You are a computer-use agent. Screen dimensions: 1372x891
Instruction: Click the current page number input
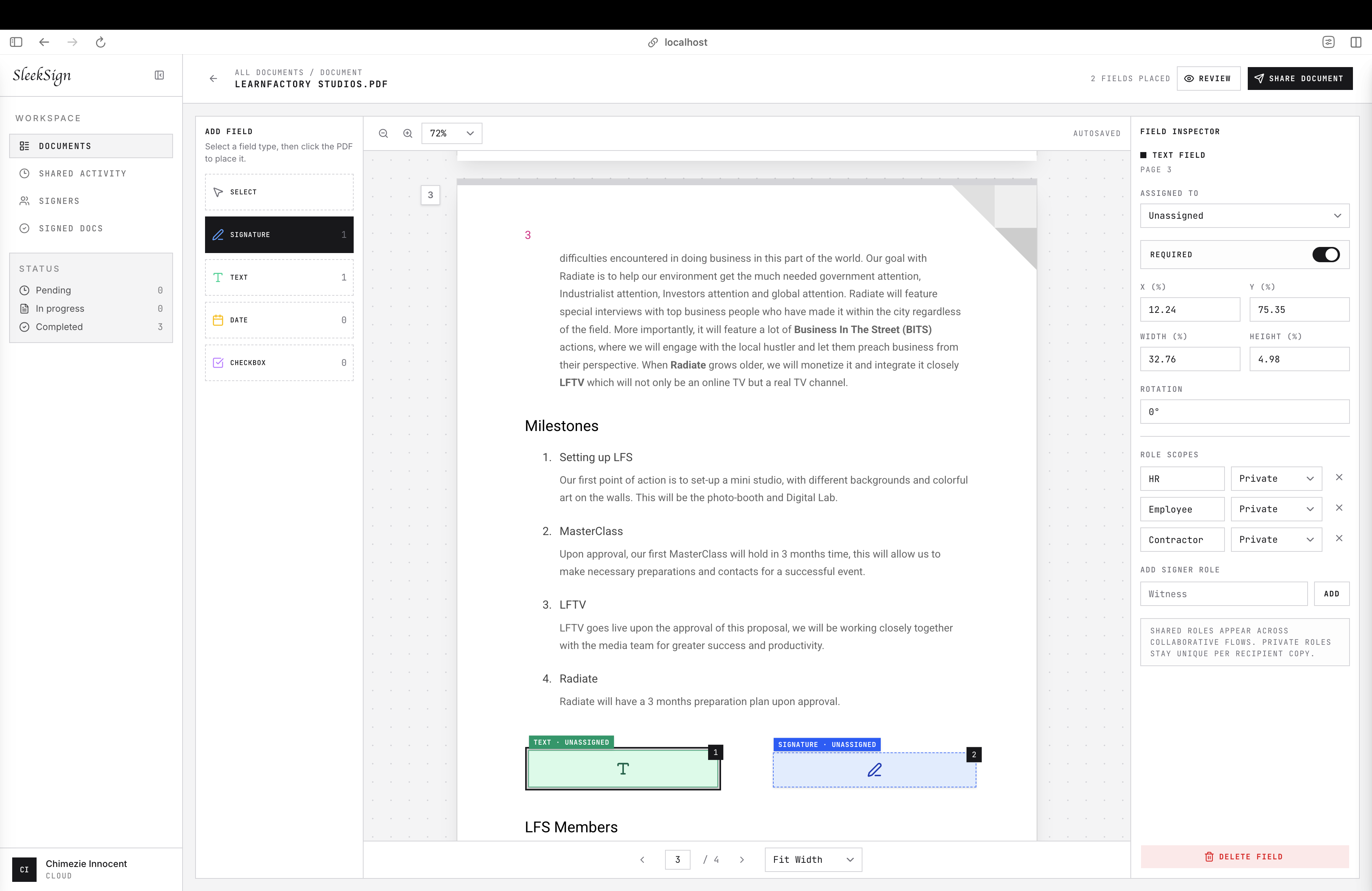coord(677,859)
